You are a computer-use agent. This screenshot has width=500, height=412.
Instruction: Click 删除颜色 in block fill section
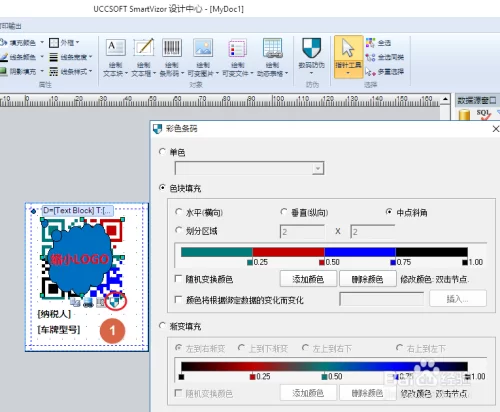[x=368, y=279]
